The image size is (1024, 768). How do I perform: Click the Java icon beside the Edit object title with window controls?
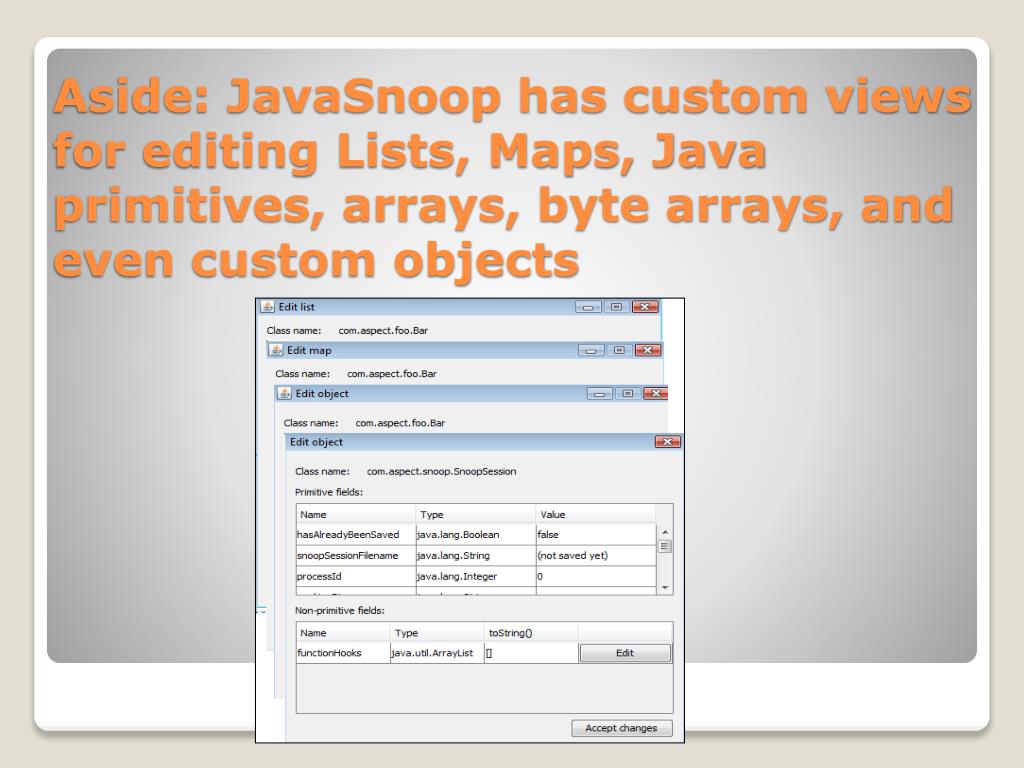pyautogui.click(x=284, y=393)
